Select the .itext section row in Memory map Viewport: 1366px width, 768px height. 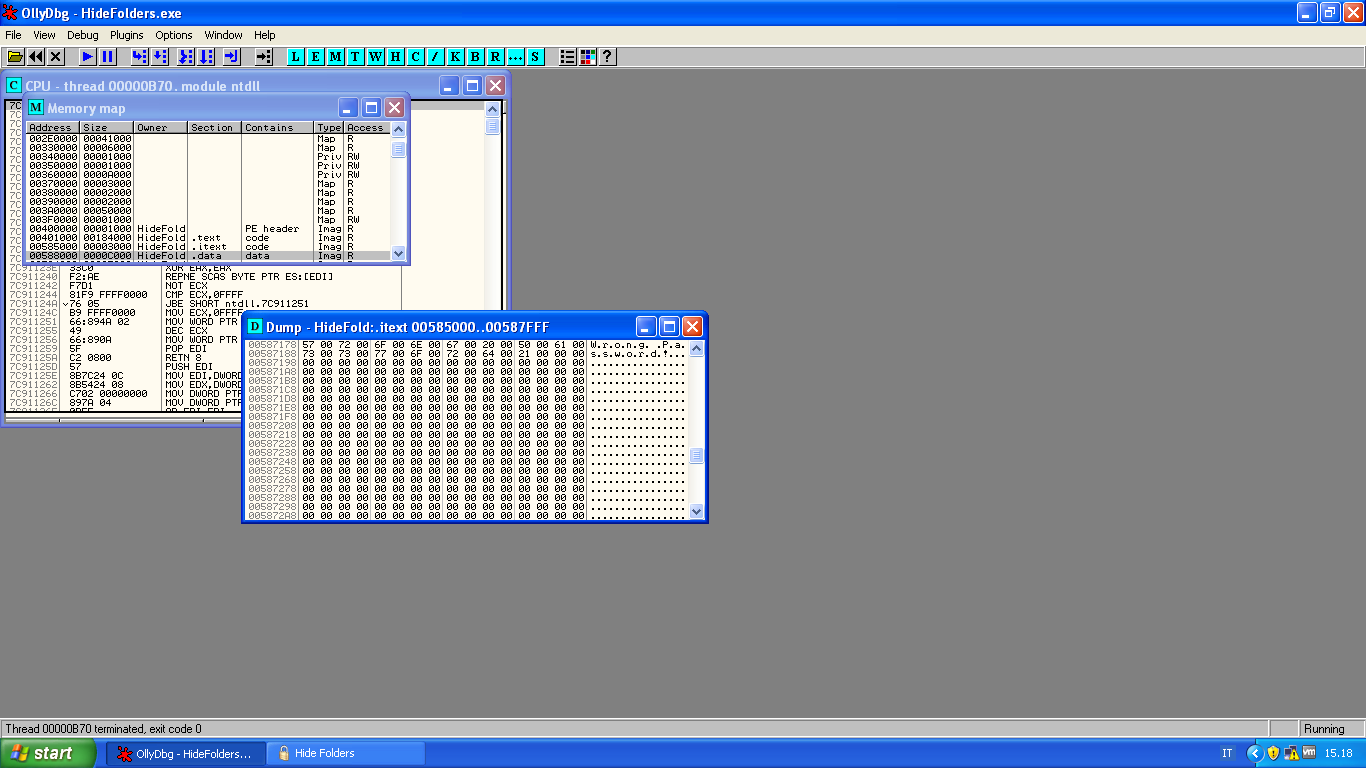(207, 247)
